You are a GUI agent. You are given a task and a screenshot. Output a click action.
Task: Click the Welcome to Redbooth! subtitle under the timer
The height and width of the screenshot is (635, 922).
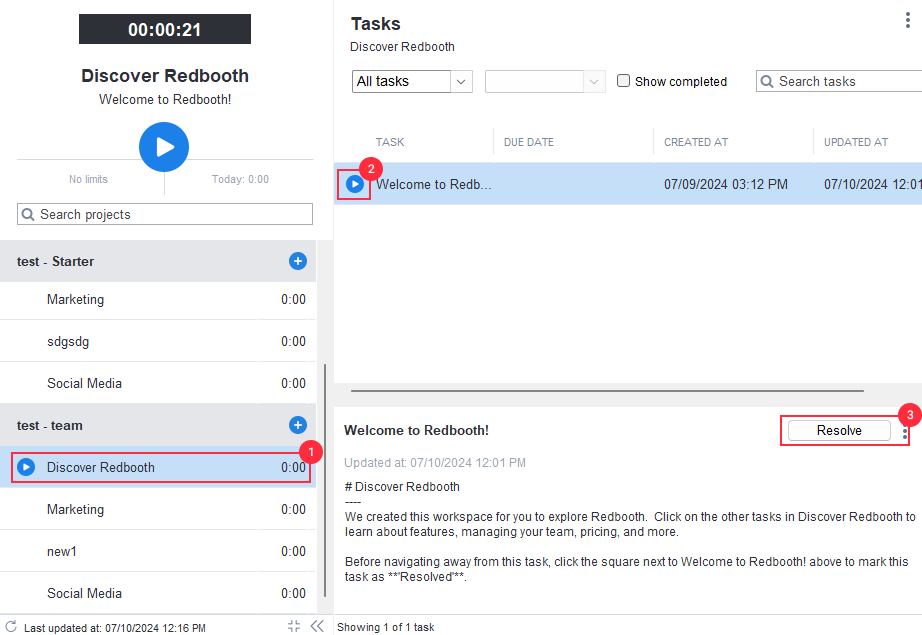point(165,99)
